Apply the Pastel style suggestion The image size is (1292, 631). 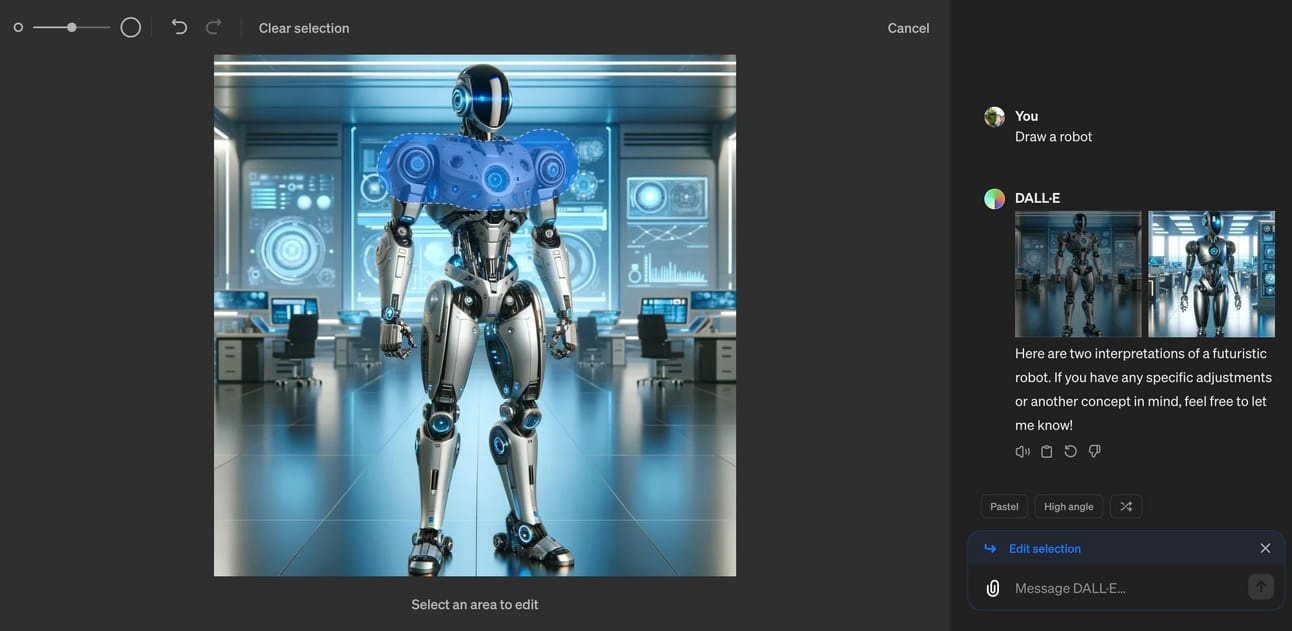coord(1004,506)
